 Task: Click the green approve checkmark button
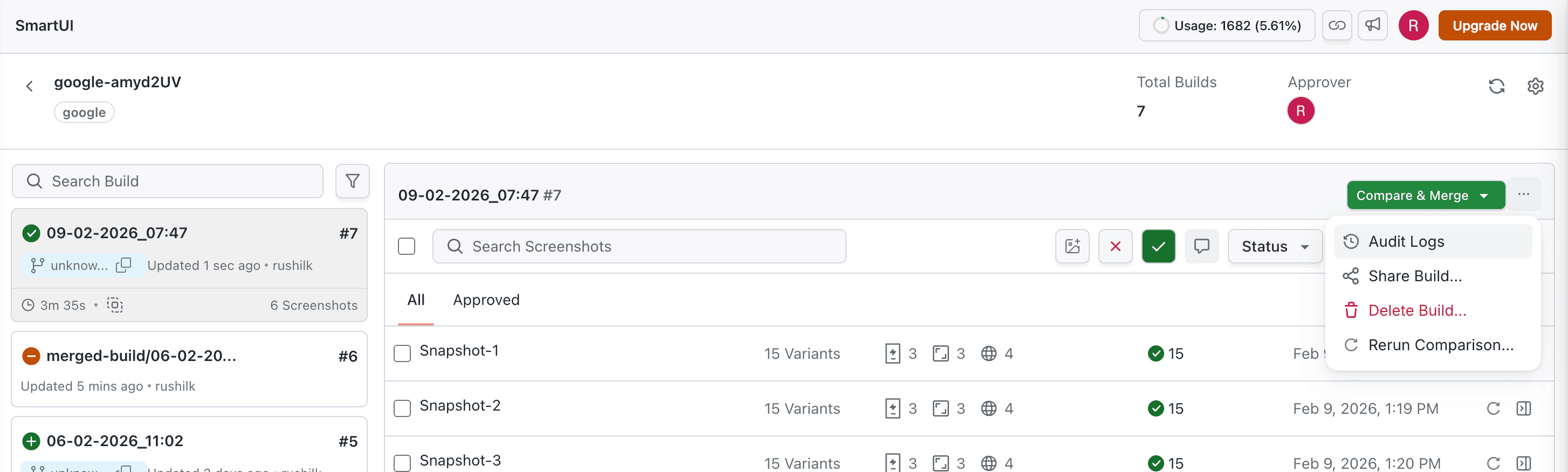tap(1158, 246)
